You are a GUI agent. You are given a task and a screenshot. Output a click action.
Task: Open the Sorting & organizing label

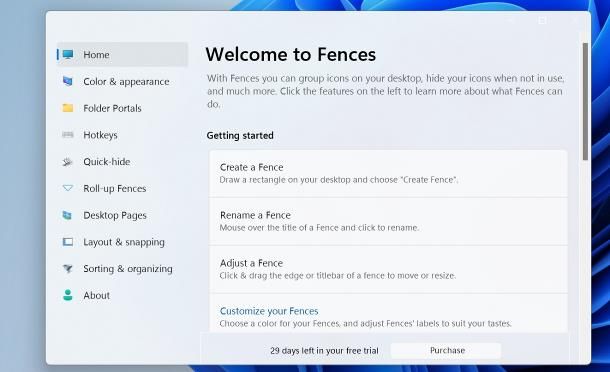click(x=128, y=269)
